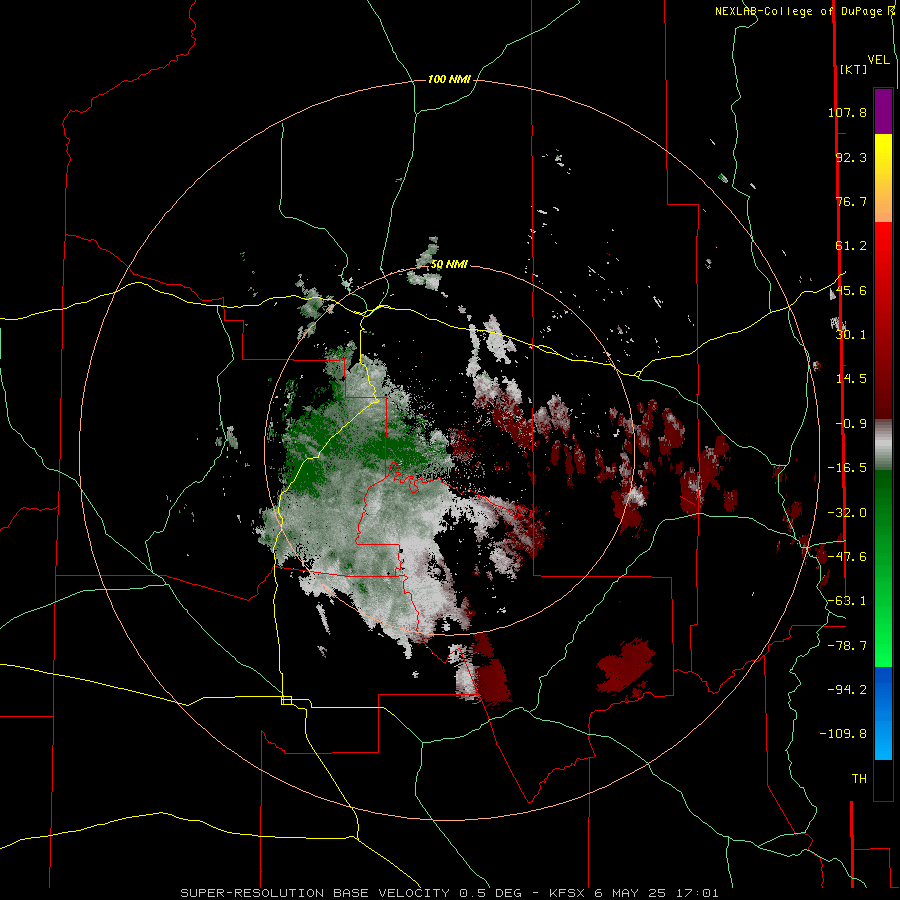900x900 pixels.
Task: Click the blue segment of the color bar
Action: click(x=883, y=713)
